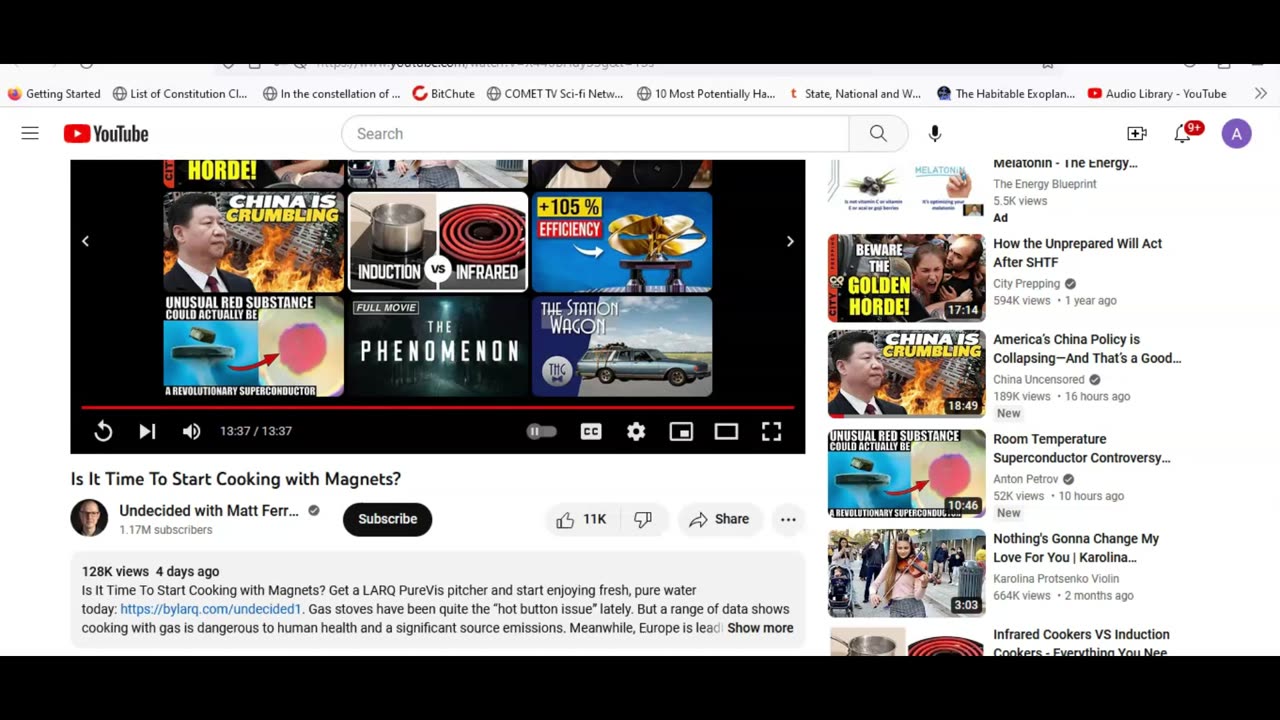Image resolution: width=1280 pixels, height=720 pixels.
Task: Open COMET TV Sci-fi Netw... bookmark
Action: click(555, 94)
